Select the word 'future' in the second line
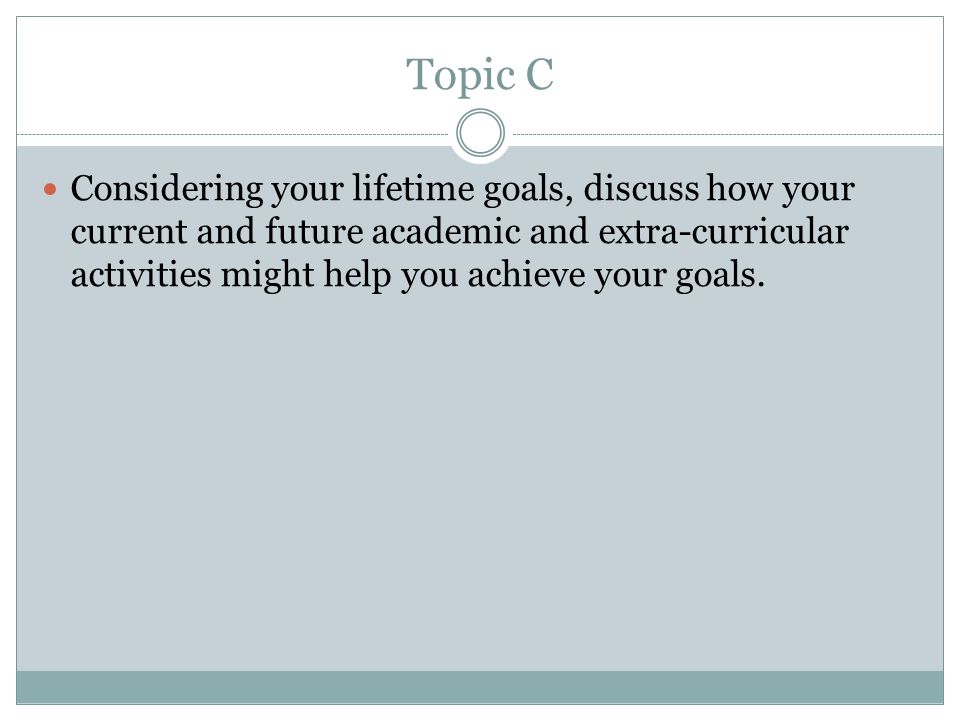 pyautogui.click(x=314, y=231)
